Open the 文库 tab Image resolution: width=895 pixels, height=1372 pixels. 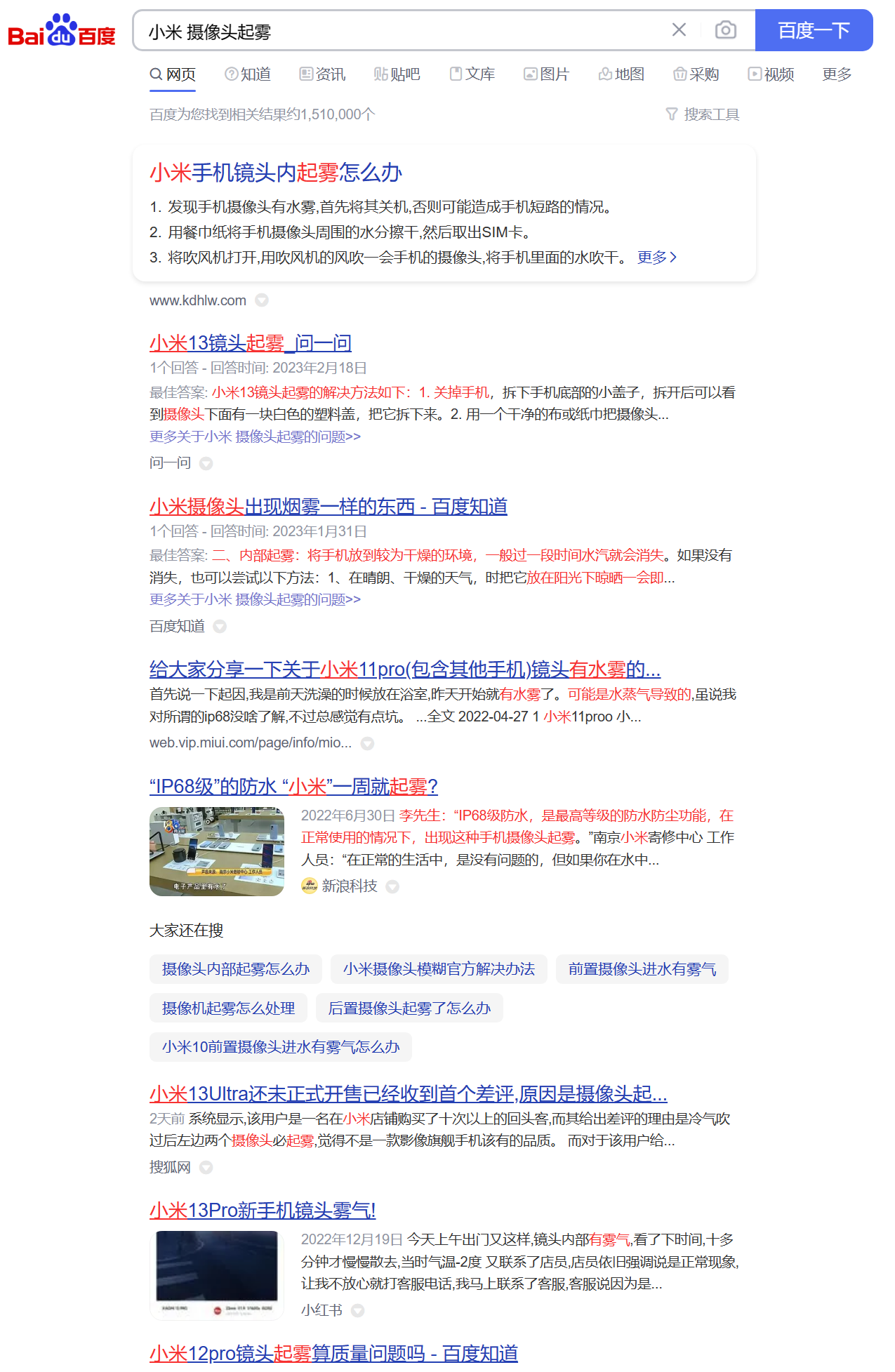[472, 74]
